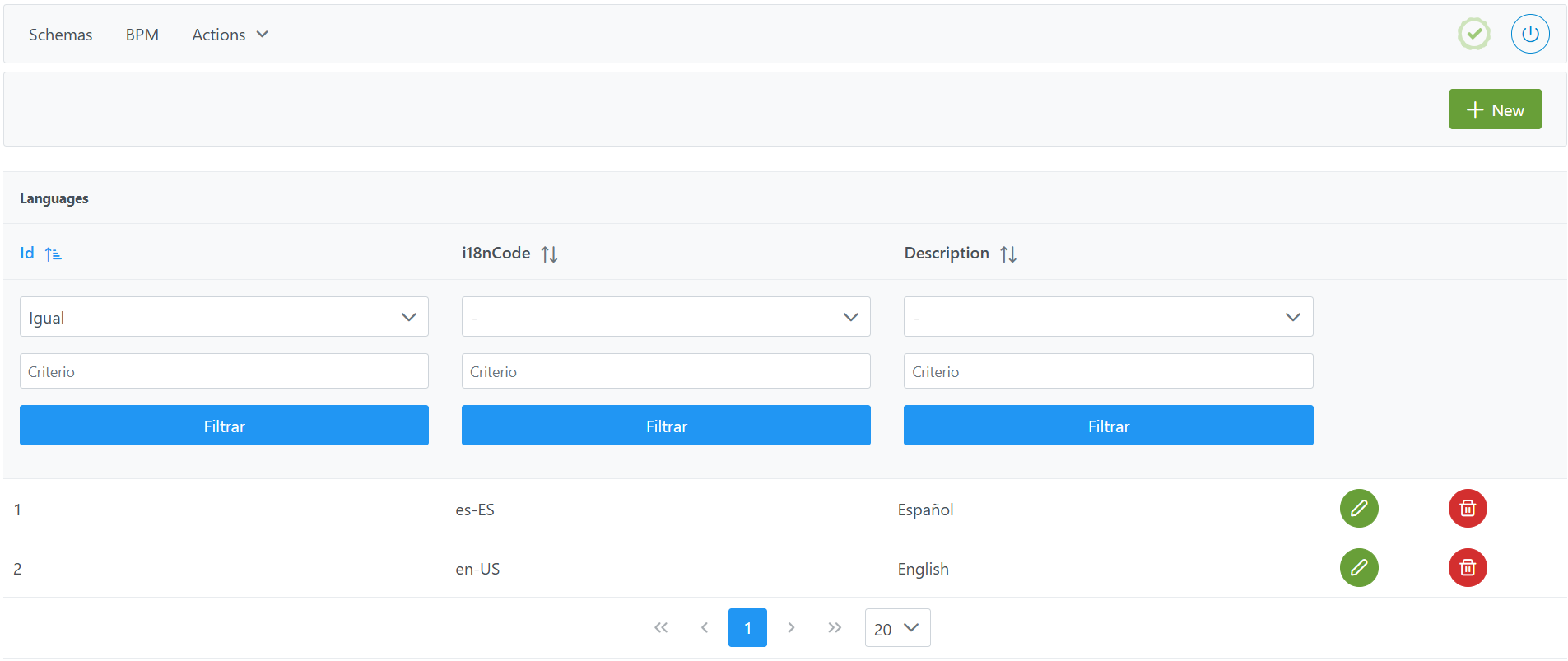
Task: Expand the i18nCode filter operator dropdown
Action: (x=665, y=317)
